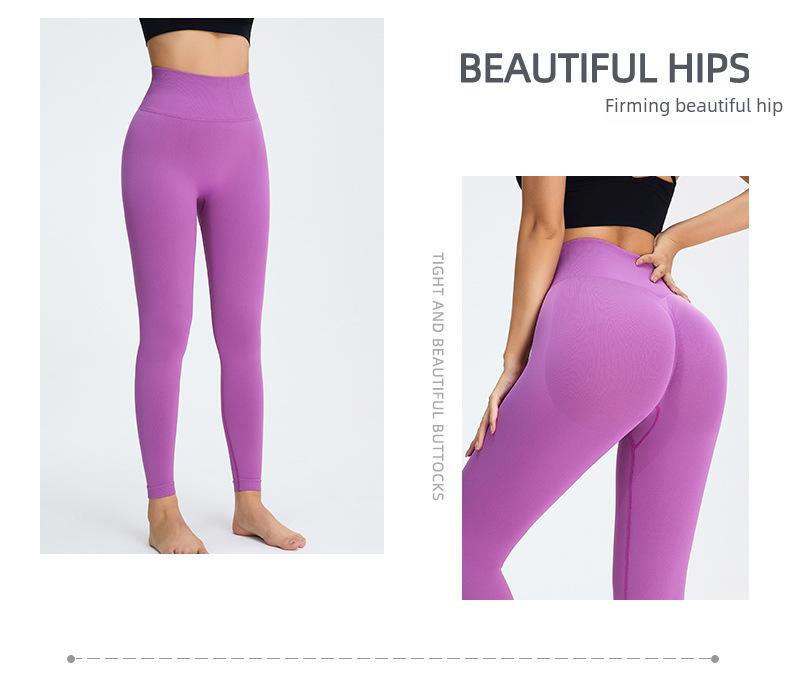The width and height of the screenshot is (790, 694).
Task: Click the right end dot of dashed divider
Action: 714,659
